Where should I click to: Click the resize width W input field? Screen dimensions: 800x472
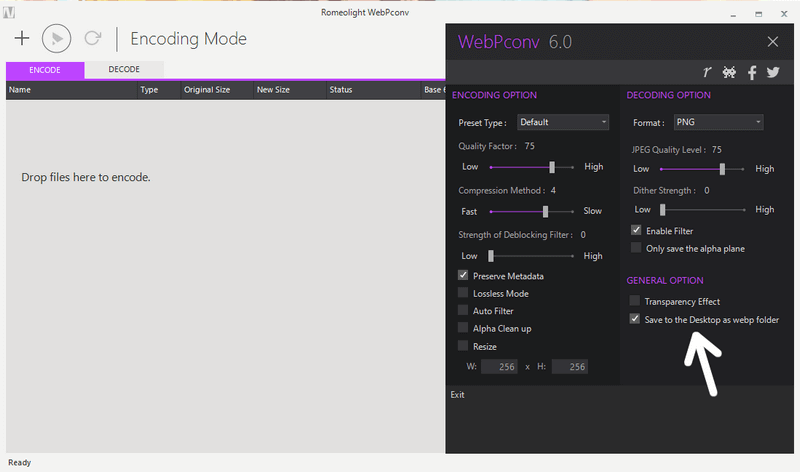click(499, 366)
